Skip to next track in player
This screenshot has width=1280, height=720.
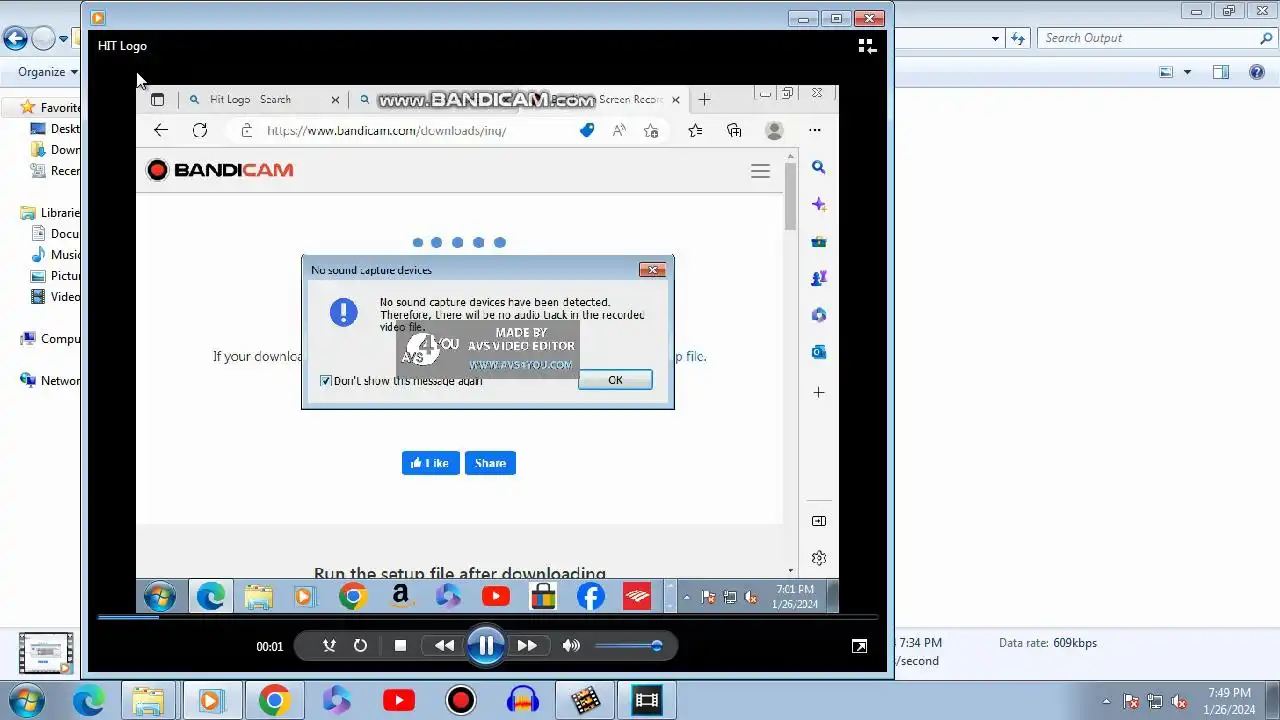527,646
